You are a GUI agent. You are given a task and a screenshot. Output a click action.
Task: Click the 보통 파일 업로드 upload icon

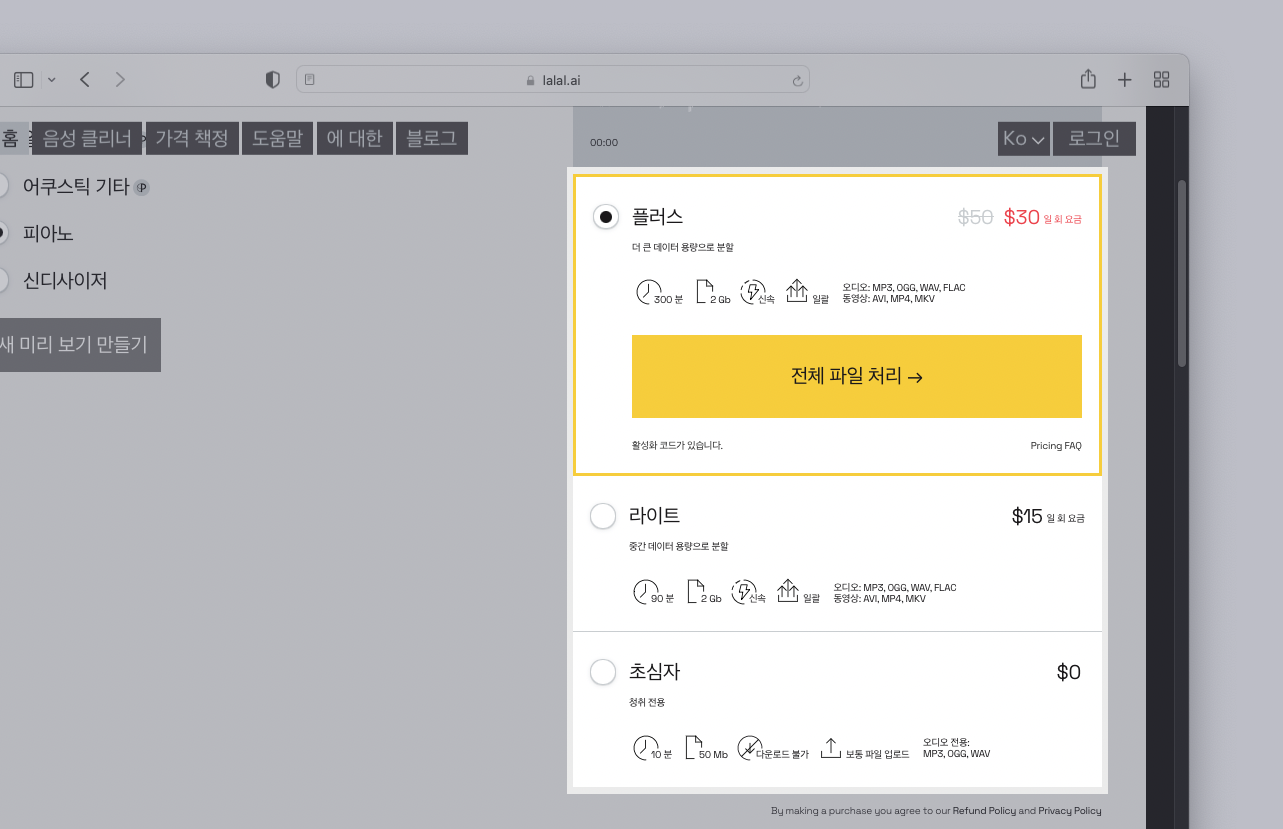[x=831, y=747]
